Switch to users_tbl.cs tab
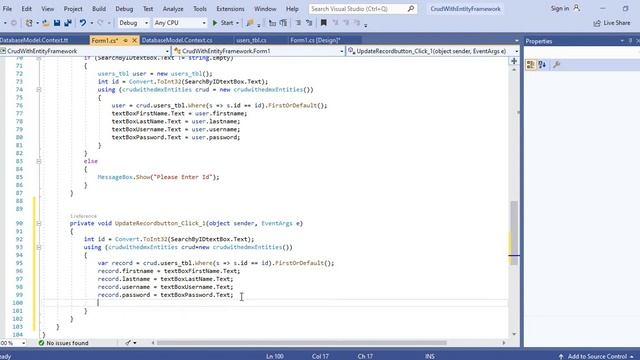640x360 pixels. pos(251,40)
